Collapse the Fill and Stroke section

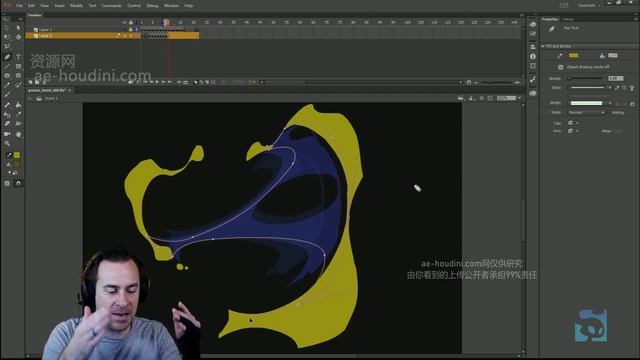point(543,46)
